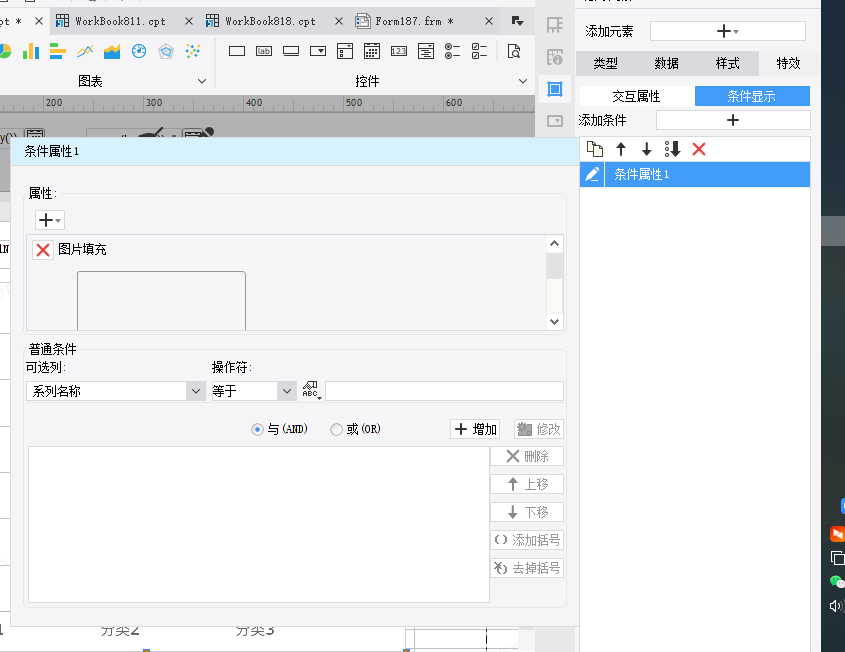This screenshot has height=652, width=845.
Task: Click the 添加括号 button
Action: point(527,540)
